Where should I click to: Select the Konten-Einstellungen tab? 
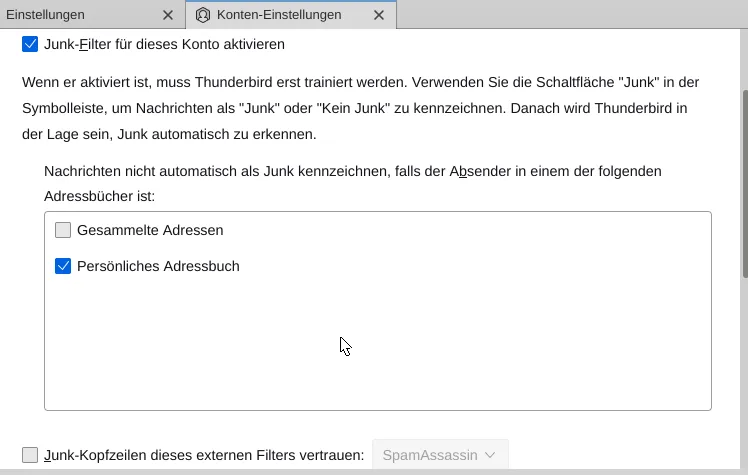tap(291, 15)
